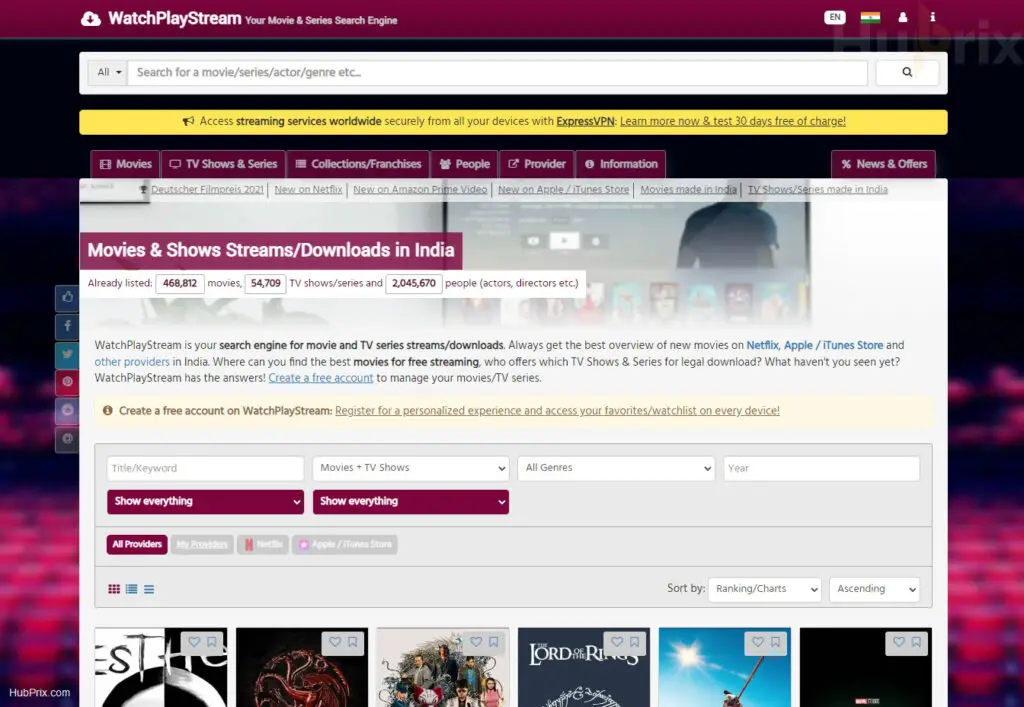
Task: Bookmark the Lord of the Rings poster
Action: (635, 642)
